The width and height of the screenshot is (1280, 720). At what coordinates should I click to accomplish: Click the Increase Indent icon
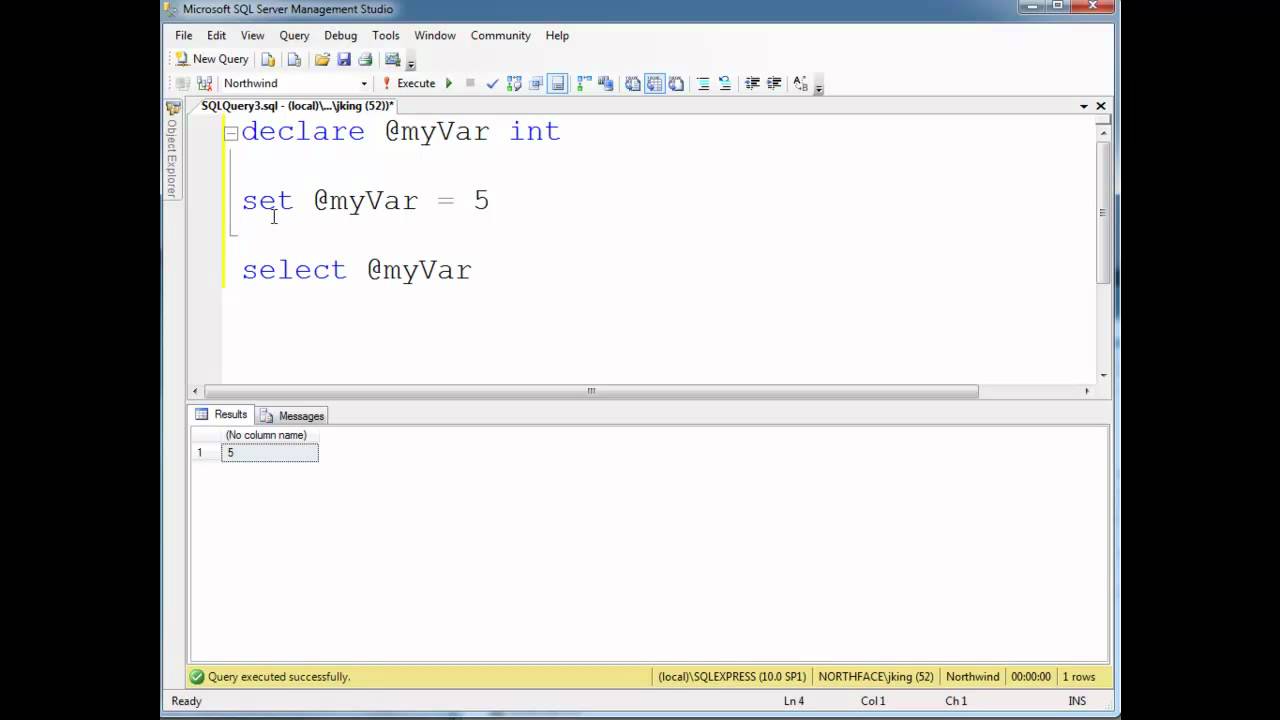[x=774, y=83]
